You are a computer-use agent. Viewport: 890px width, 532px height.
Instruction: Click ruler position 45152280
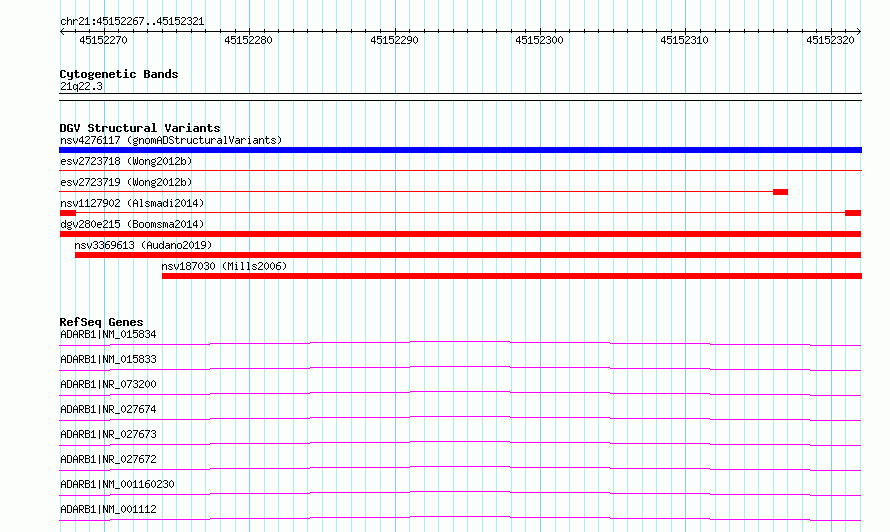coord(248,40)
